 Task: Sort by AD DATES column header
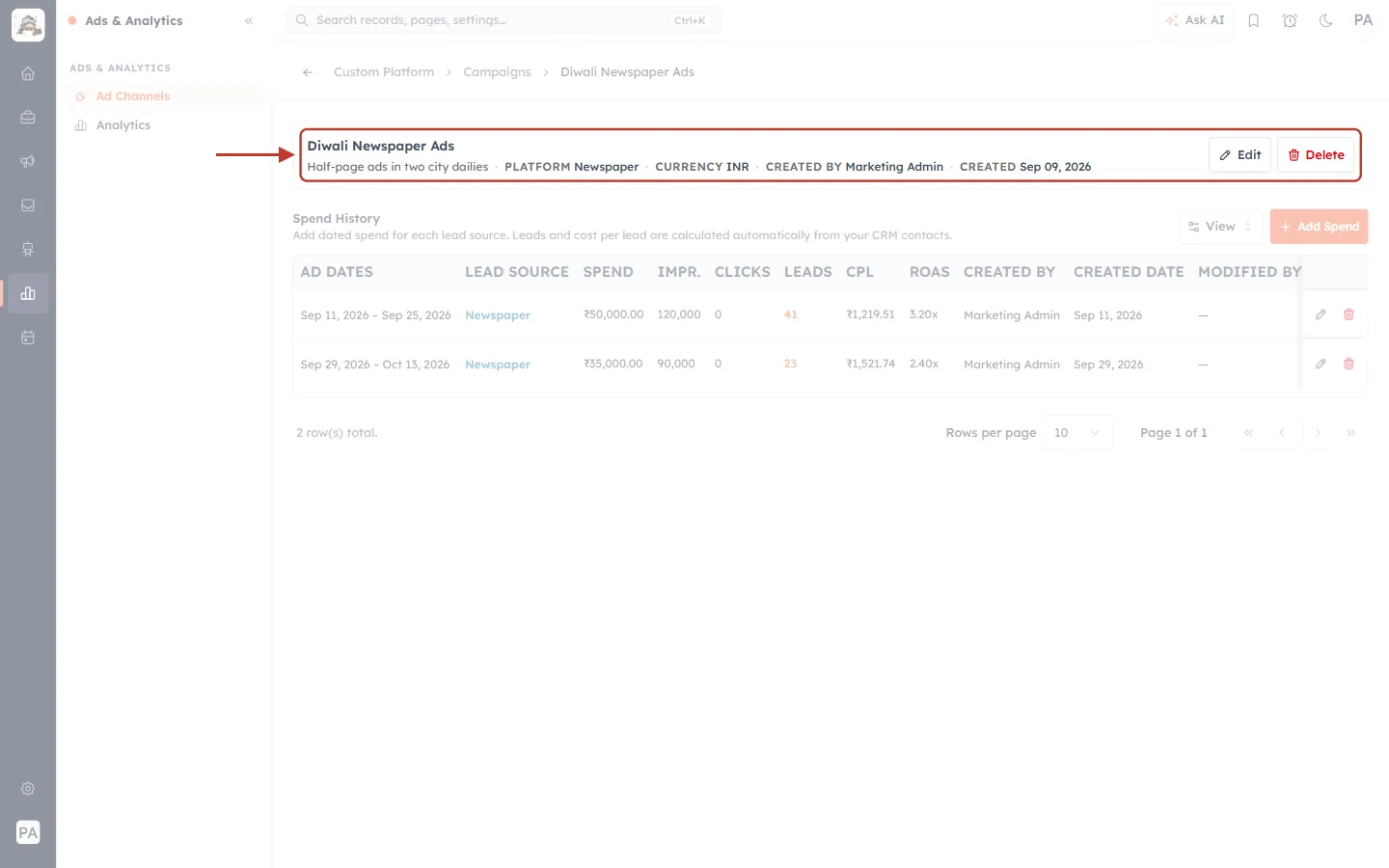coord(337,272)
